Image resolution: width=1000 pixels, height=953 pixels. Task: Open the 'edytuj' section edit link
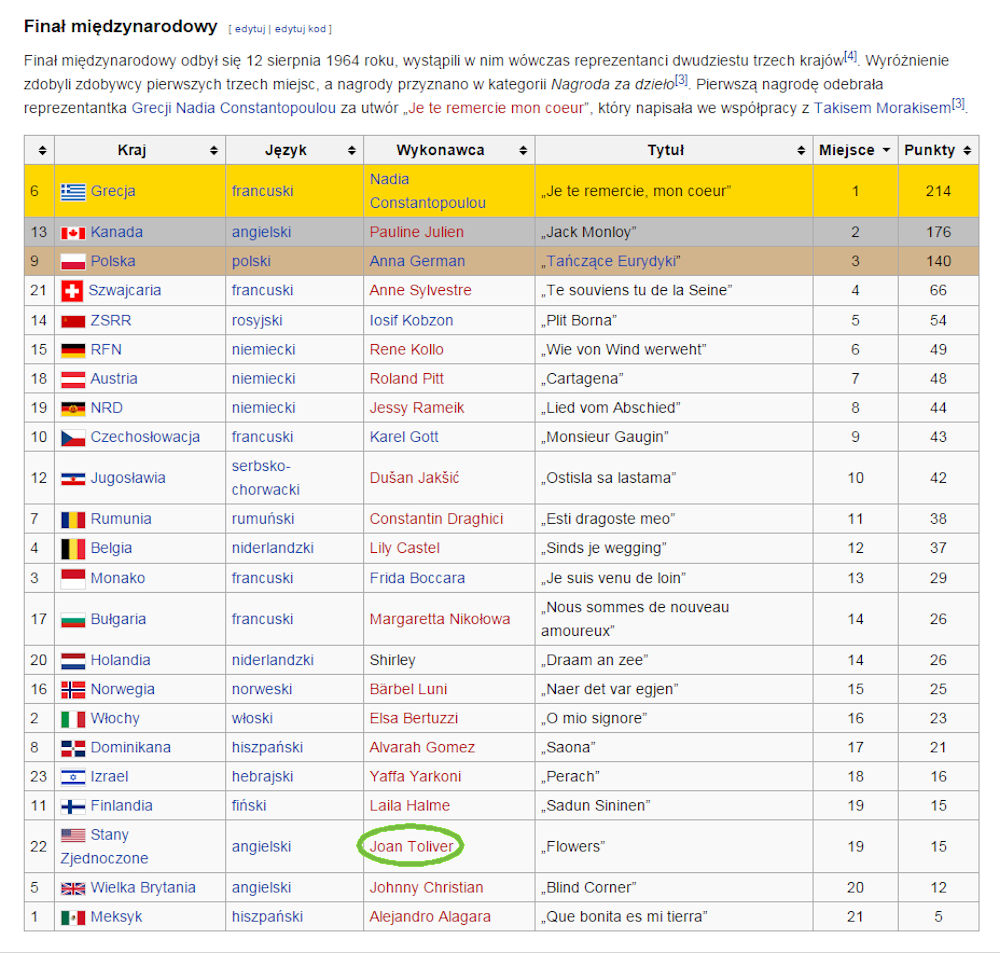249,29
